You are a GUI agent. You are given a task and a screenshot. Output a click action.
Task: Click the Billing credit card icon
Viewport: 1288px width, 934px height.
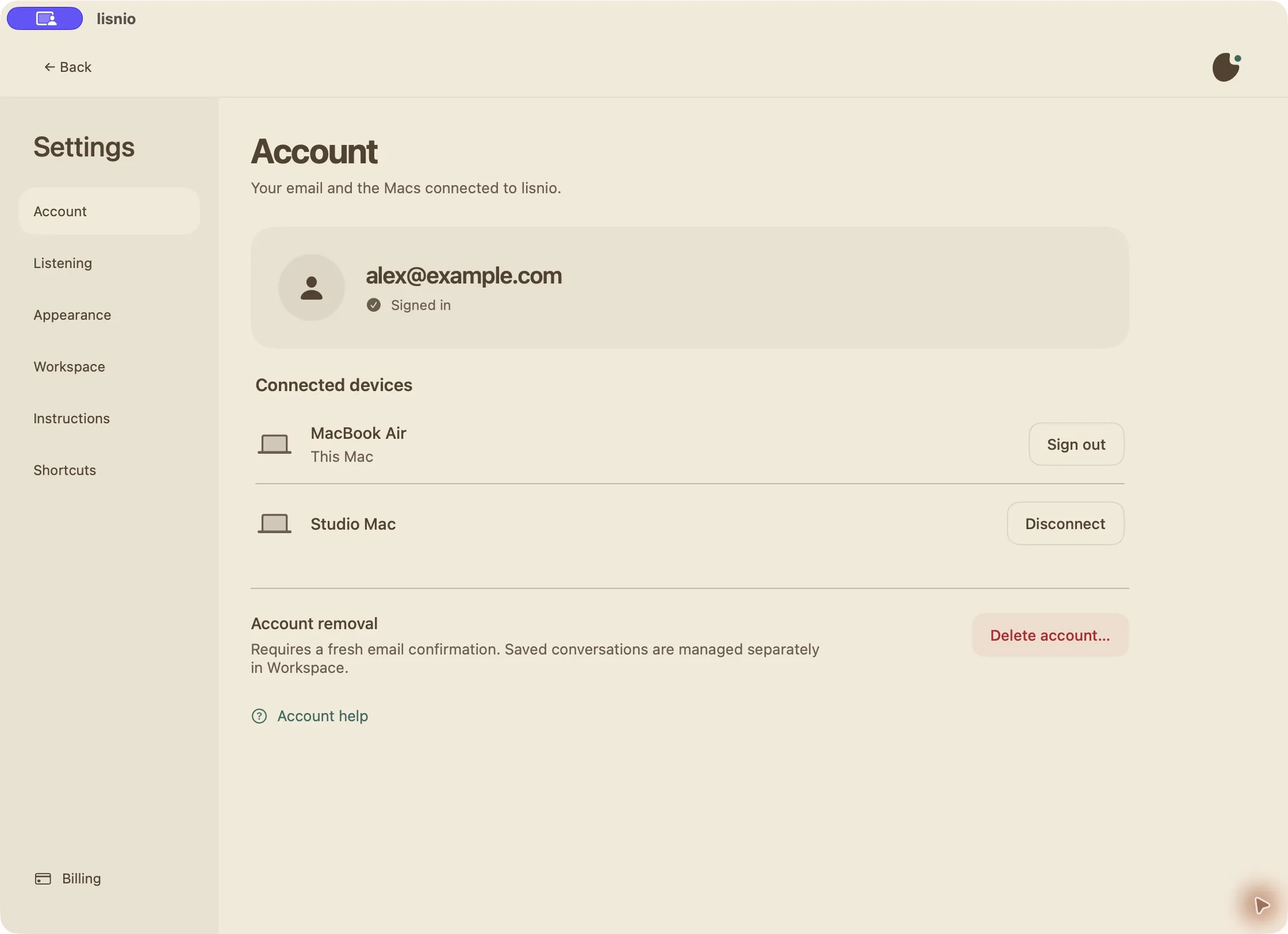click(x=43, y=878)
